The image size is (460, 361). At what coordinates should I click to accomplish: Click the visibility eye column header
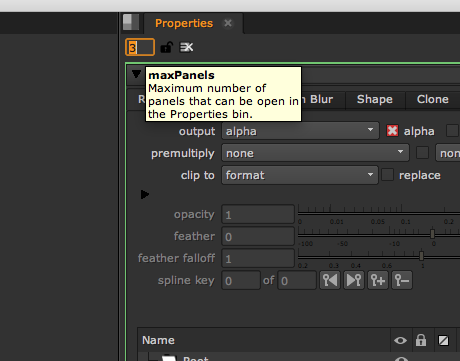(400, 340)
